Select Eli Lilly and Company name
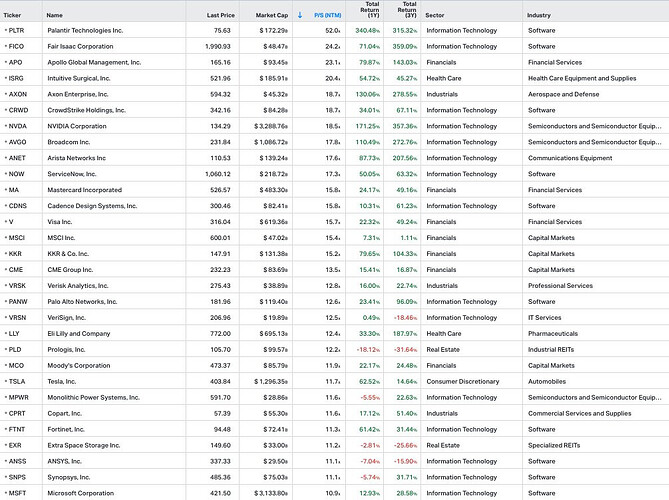 79,334
